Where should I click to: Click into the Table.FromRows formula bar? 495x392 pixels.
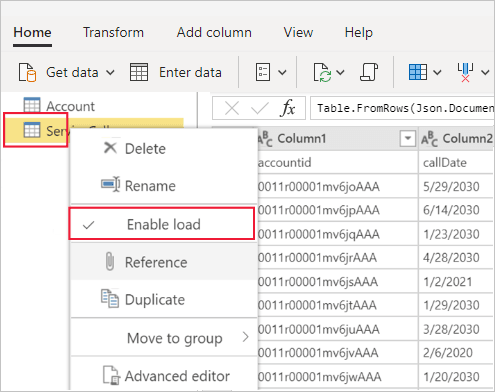pos(402,108)
